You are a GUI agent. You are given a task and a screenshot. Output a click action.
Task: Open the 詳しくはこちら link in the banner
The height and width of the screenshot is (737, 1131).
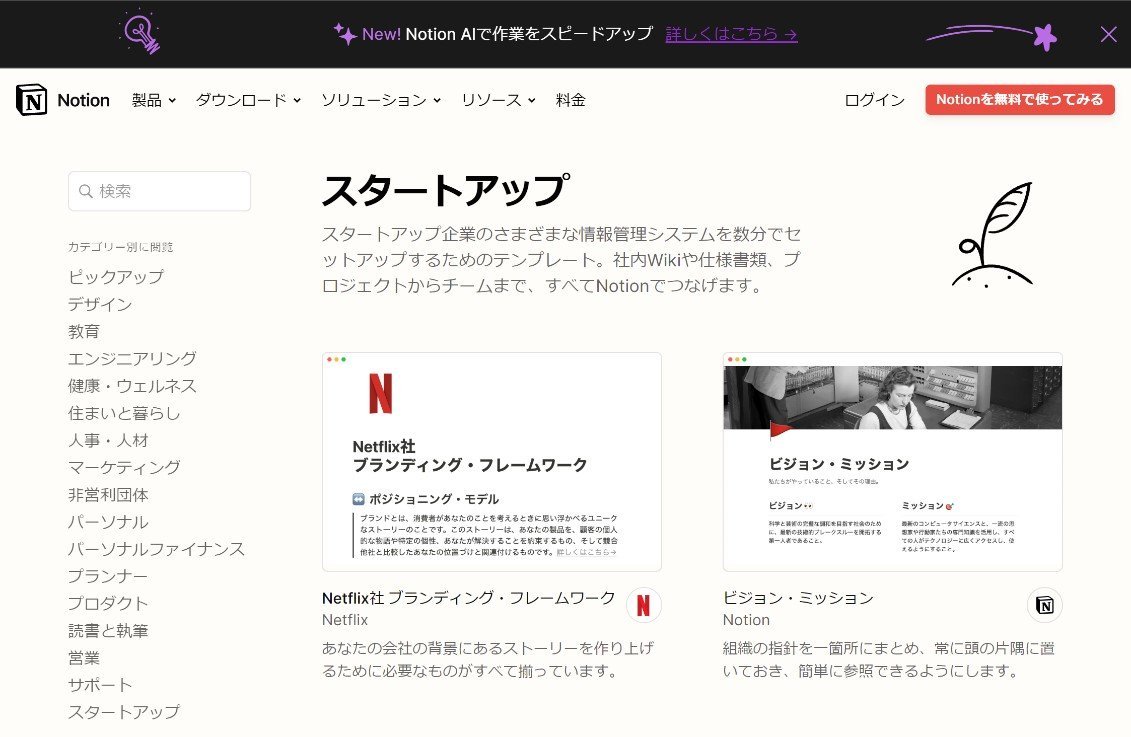click(731, 34)
